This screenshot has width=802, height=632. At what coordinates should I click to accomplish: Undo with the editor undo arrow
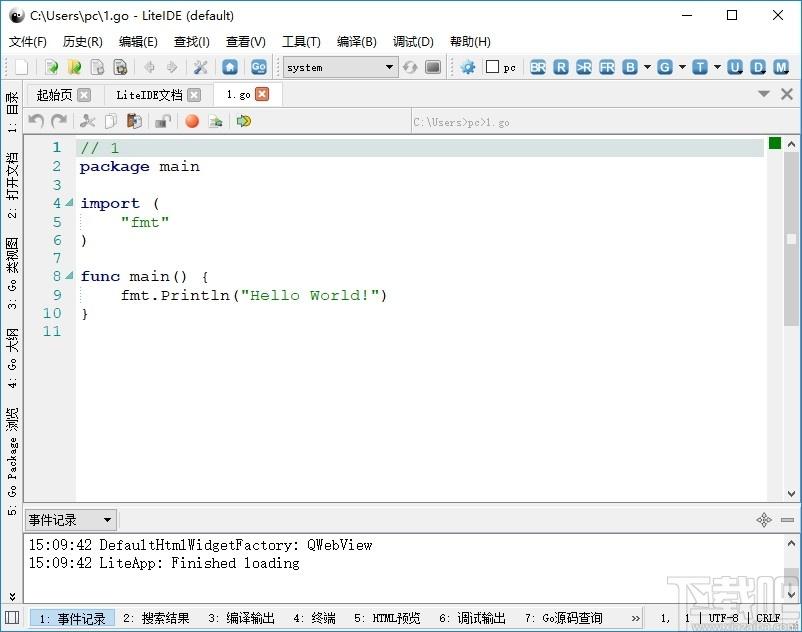coord(36,121)
